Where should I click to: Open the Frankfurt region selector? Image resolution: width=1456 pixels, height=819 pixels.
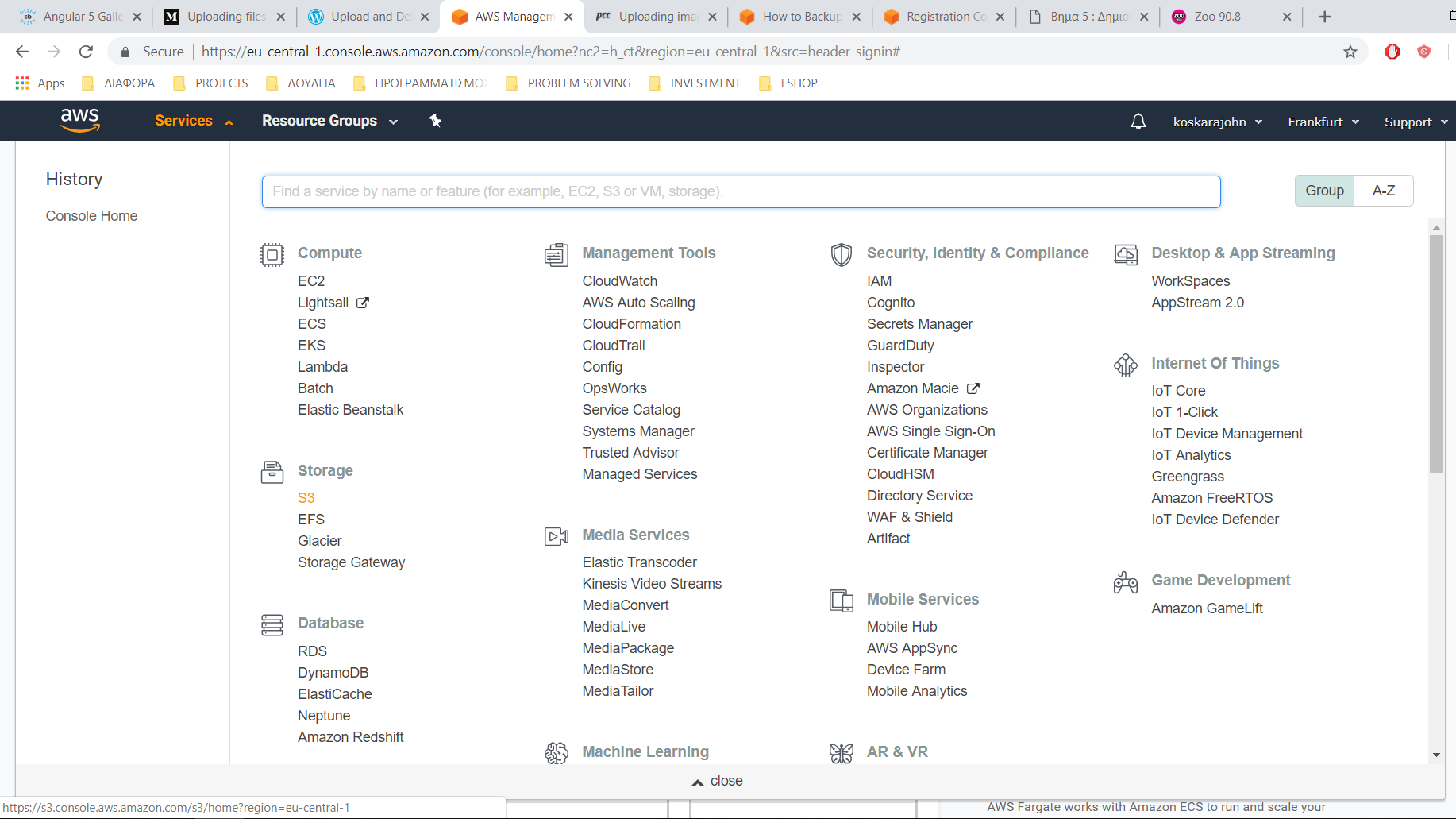[x=1323, y=122]
